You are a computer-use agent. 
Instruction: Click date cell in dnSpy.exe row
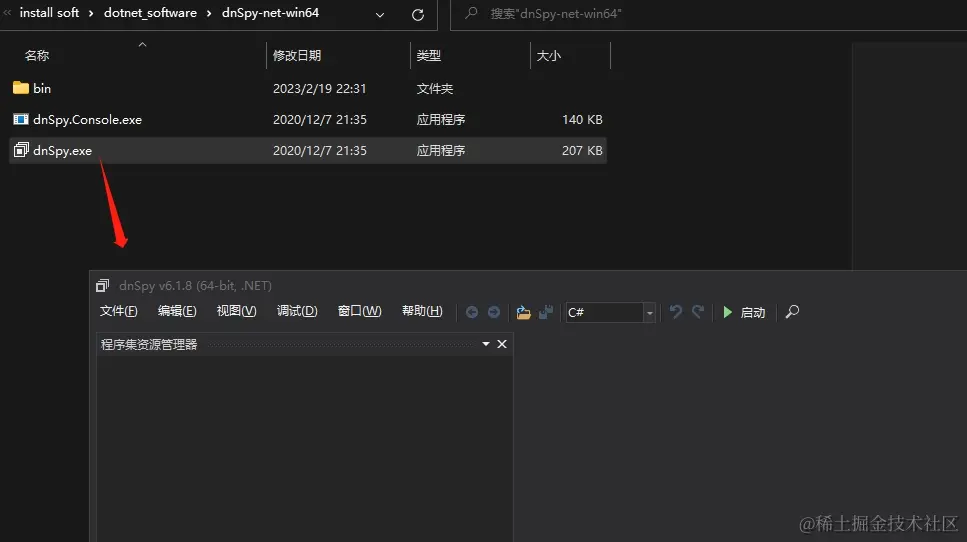[x=319, y=150]
